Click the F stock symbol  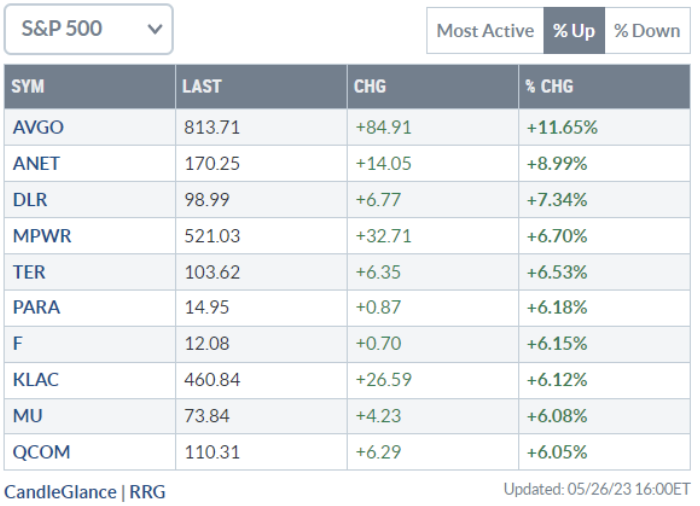[x=17, y=343]
